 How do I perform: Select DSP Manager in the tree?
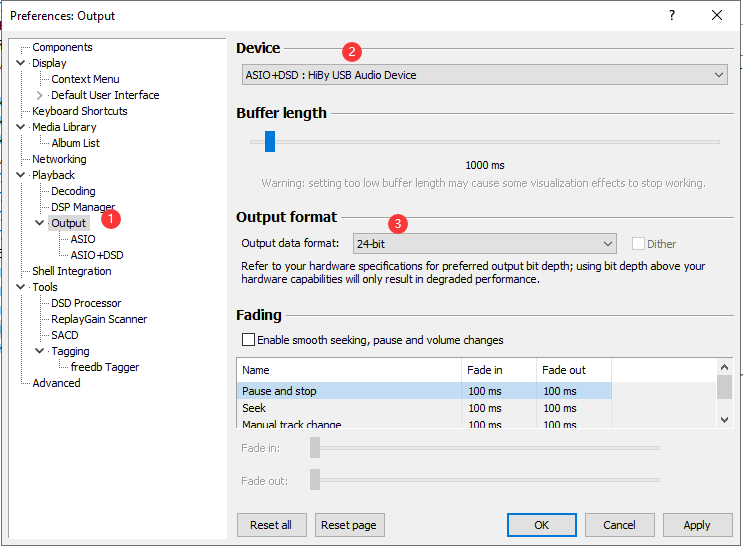83,207
